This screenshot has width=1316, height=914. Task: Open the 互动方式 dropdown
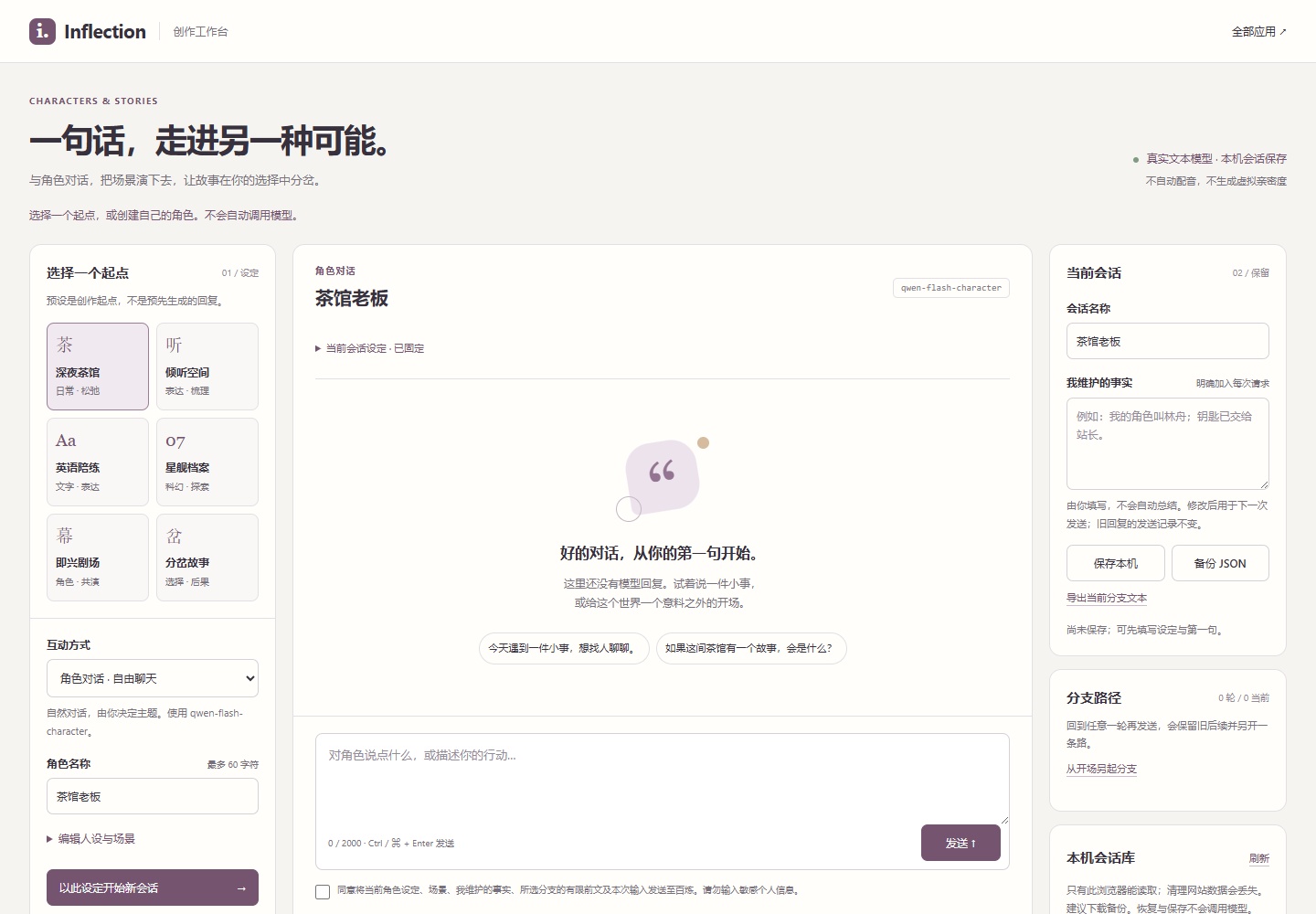153,678
